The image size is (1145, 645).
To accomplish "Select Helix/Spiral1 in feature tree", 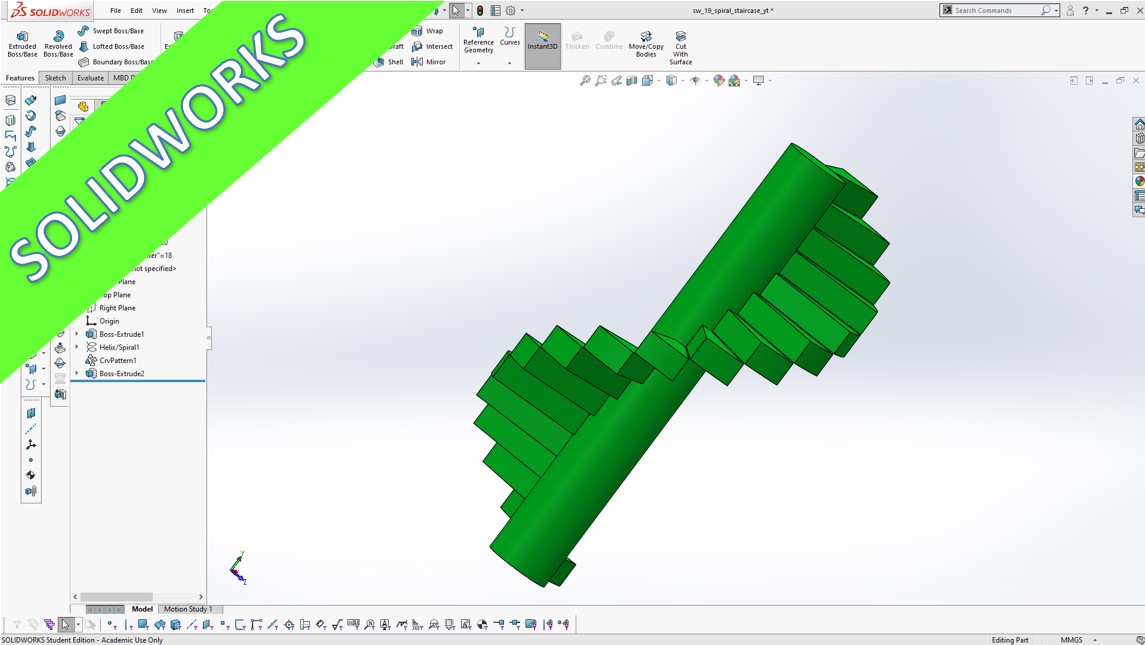I will [x=112, y=347].
